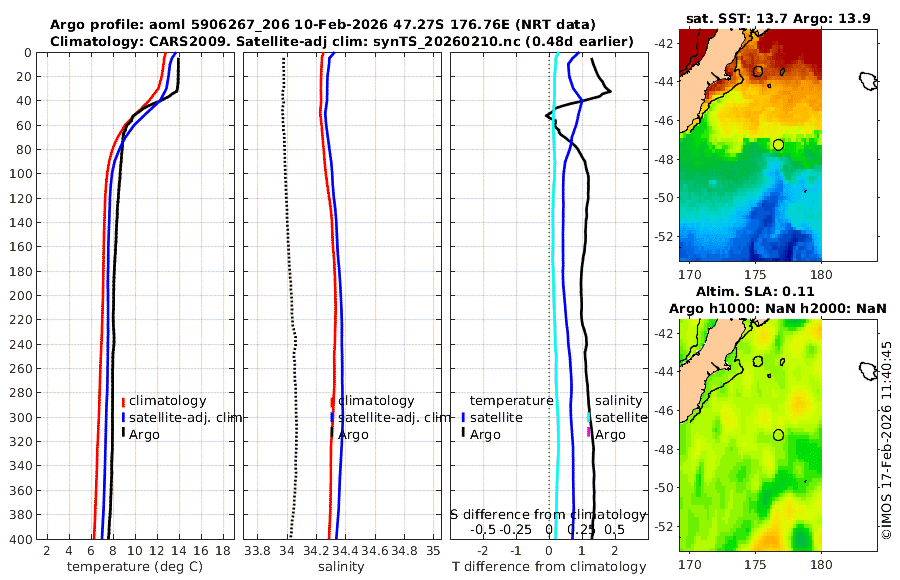Click the Argo profile title text
The height and width of the screenshot is (580, 900).
pos(323,25)
